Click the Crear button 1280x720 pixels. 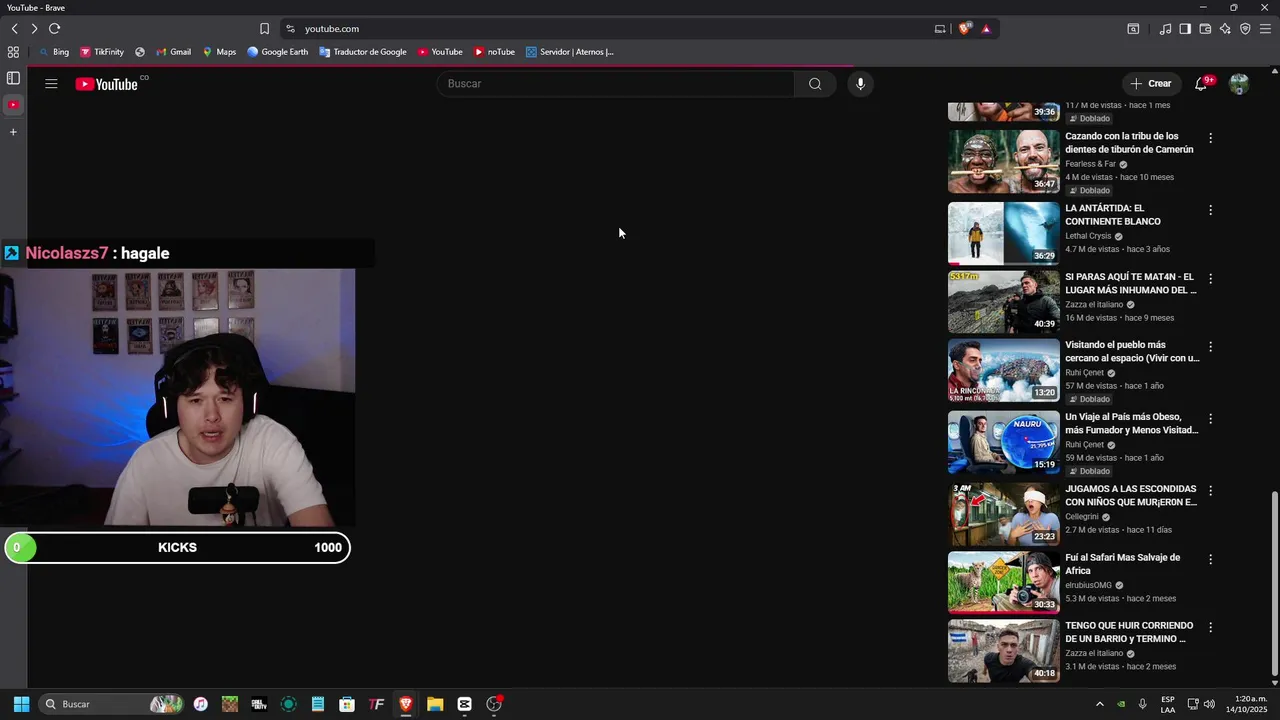[1151, 84]
